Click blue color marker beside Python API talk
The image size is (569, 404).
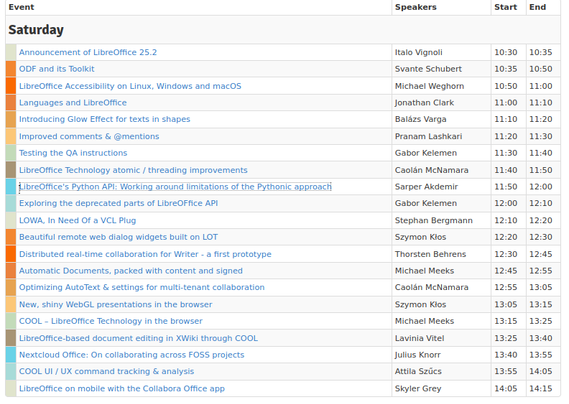[11, 187]
